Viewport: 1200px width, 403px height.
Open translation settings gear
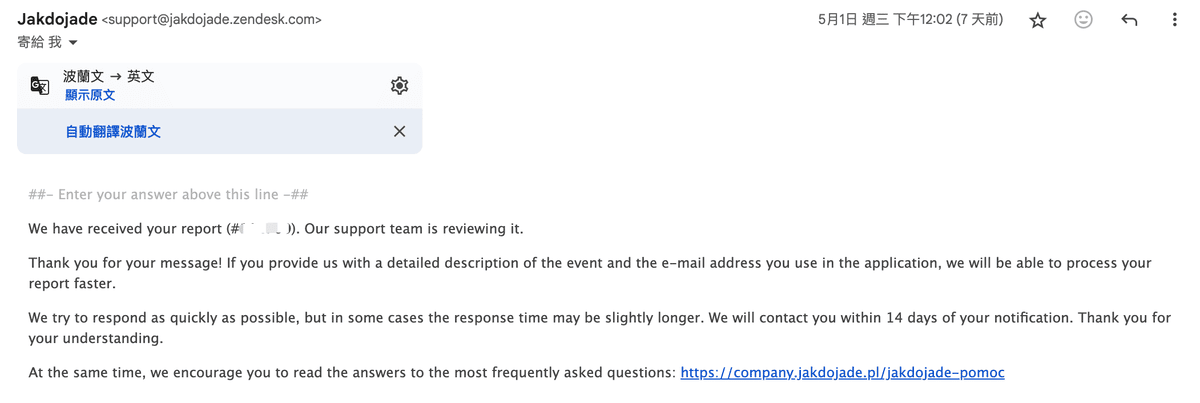[399, 86]
